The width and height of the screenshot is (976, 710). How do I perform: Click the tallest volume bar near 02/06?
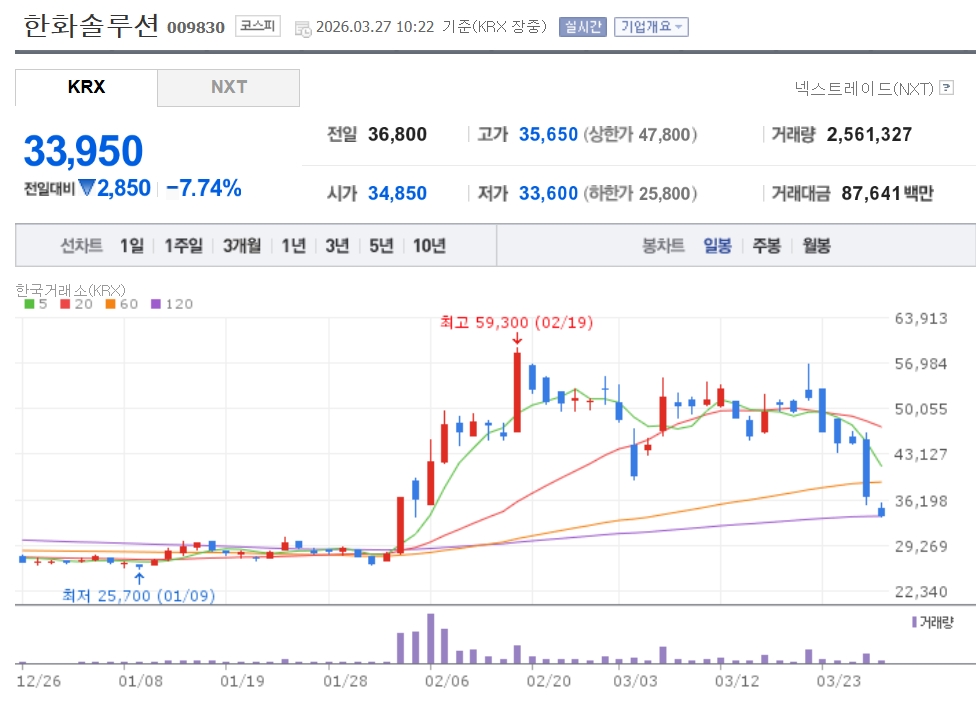point(431,639)
